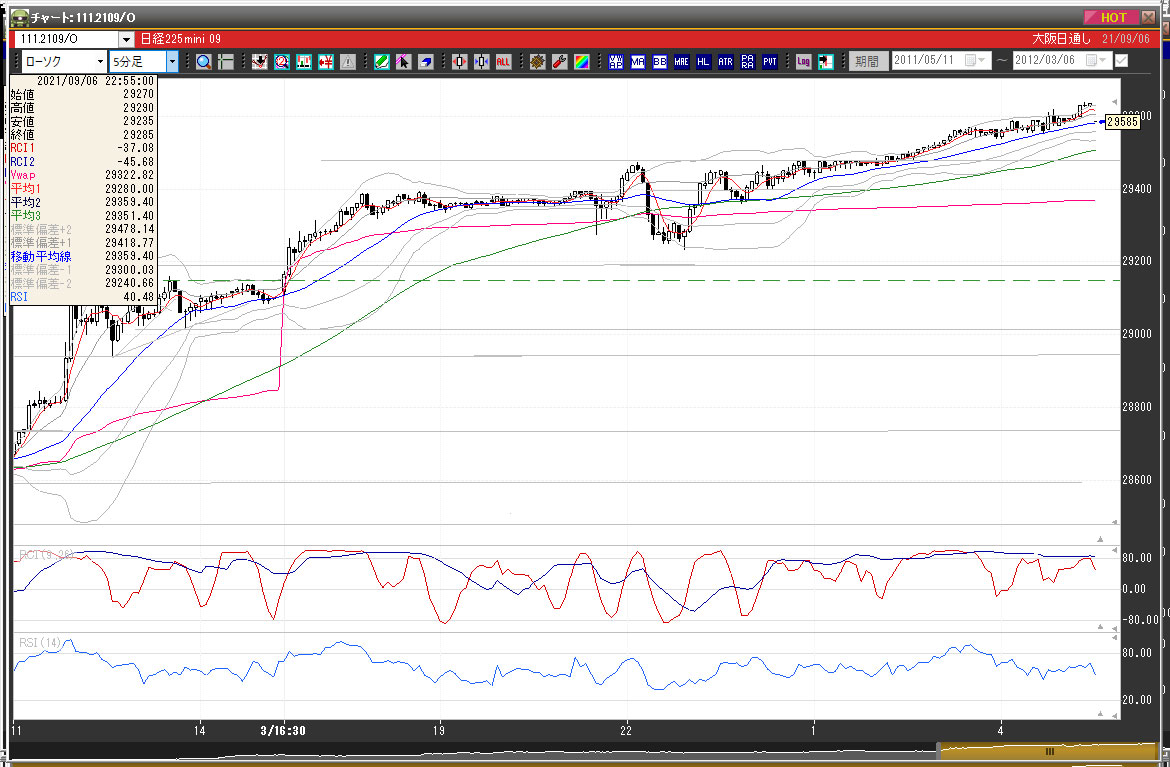Click the 移動平均線 29359.40 row
Image resolution: width=1170 pixels, height=767 pixels.
point(82,257)
